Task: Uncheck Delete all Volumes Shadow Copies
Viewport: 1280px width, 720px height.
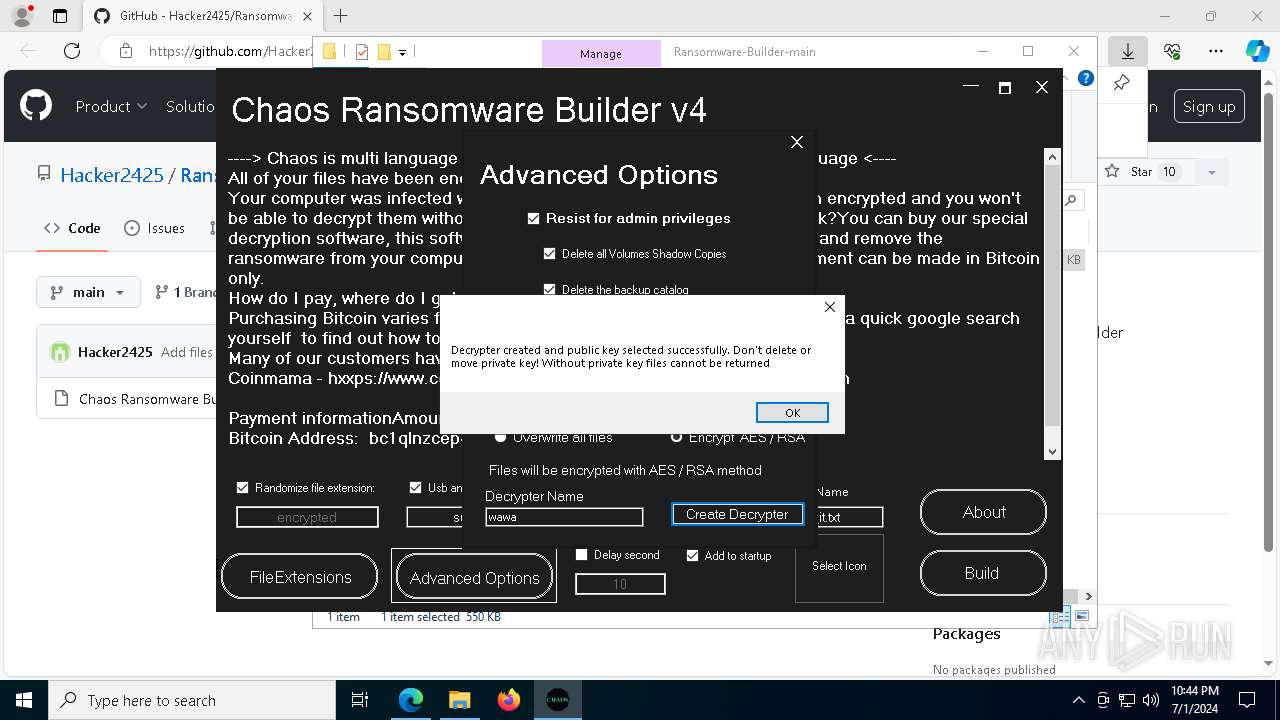Action: point(549,254)
